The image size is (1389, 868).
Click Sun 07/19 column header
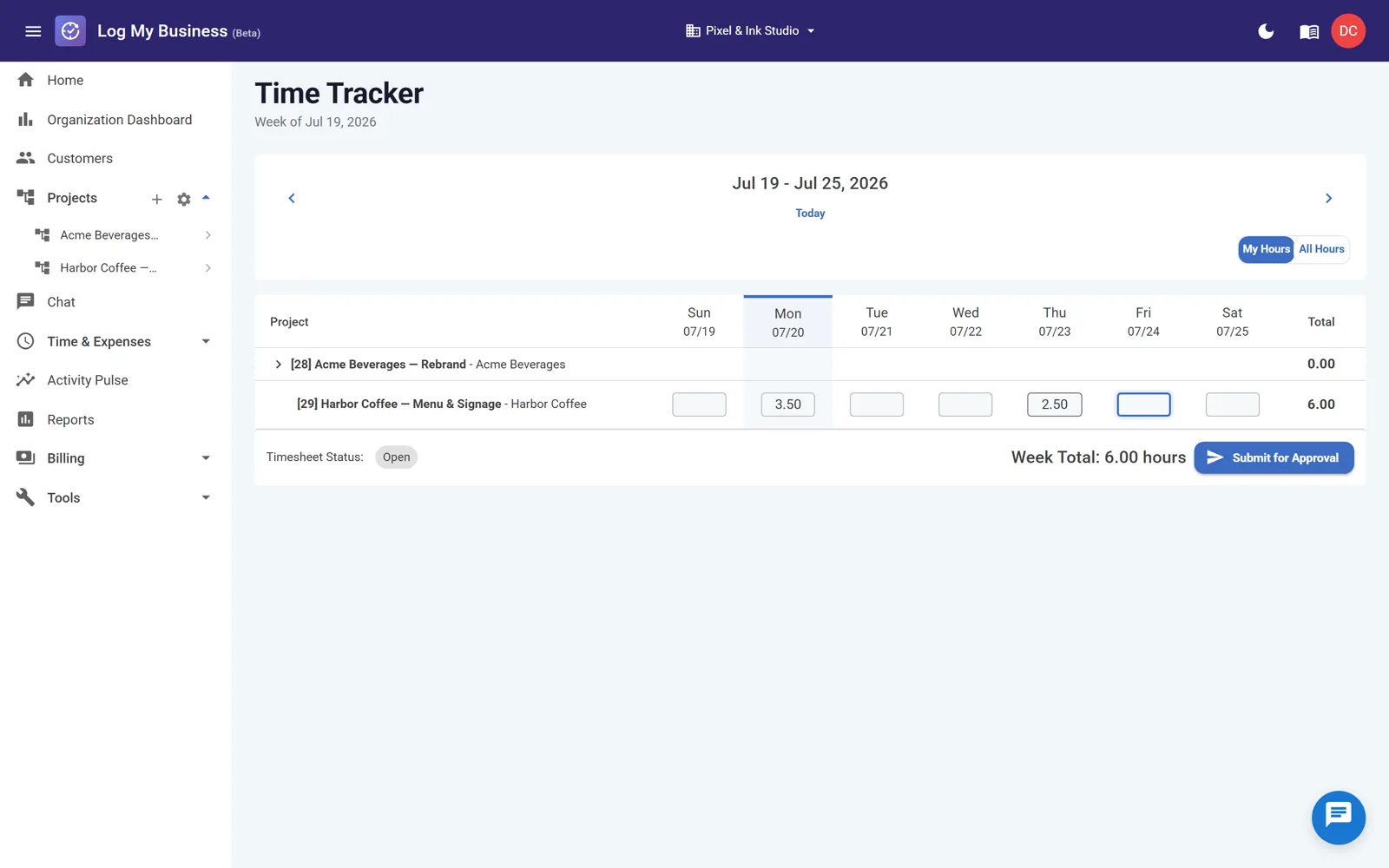(699, 322)
